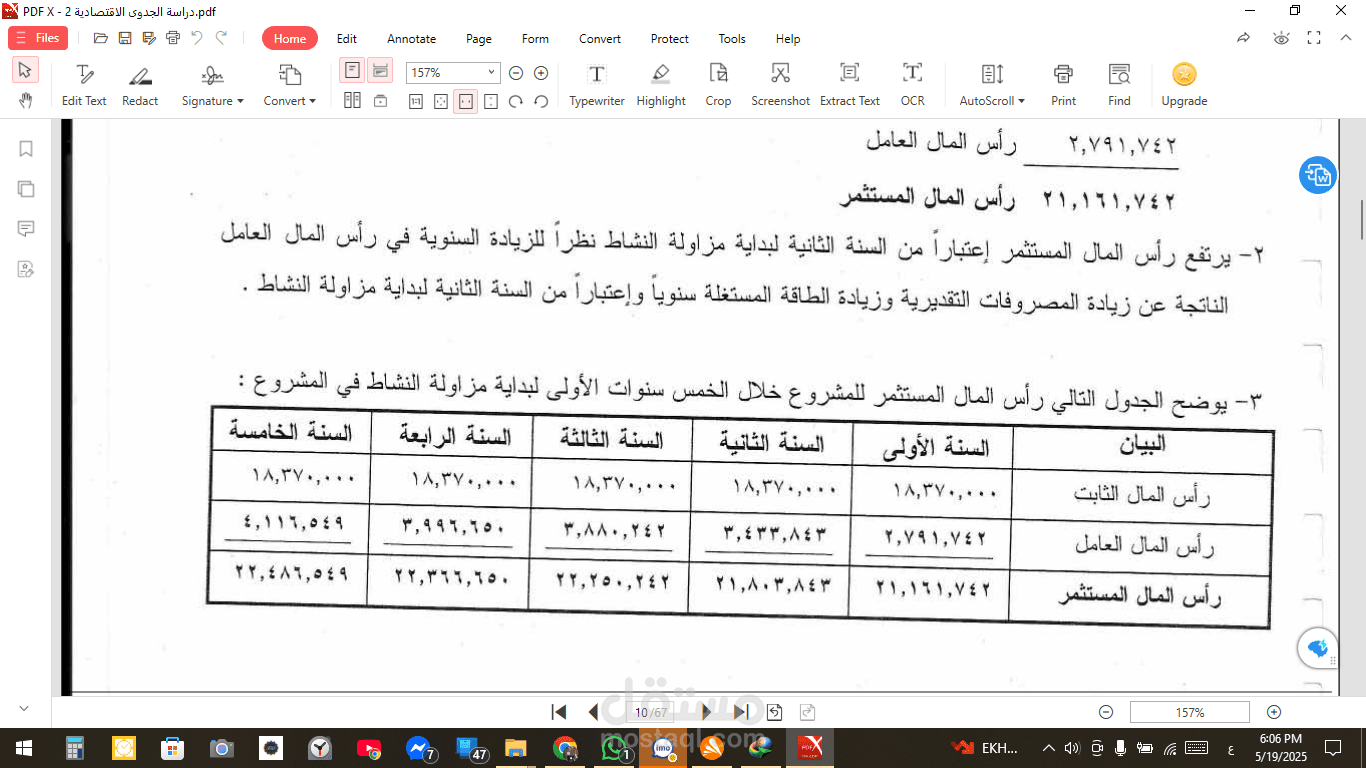Open the Signature dropdown
Screen dimensions: 1366x768
213,86
